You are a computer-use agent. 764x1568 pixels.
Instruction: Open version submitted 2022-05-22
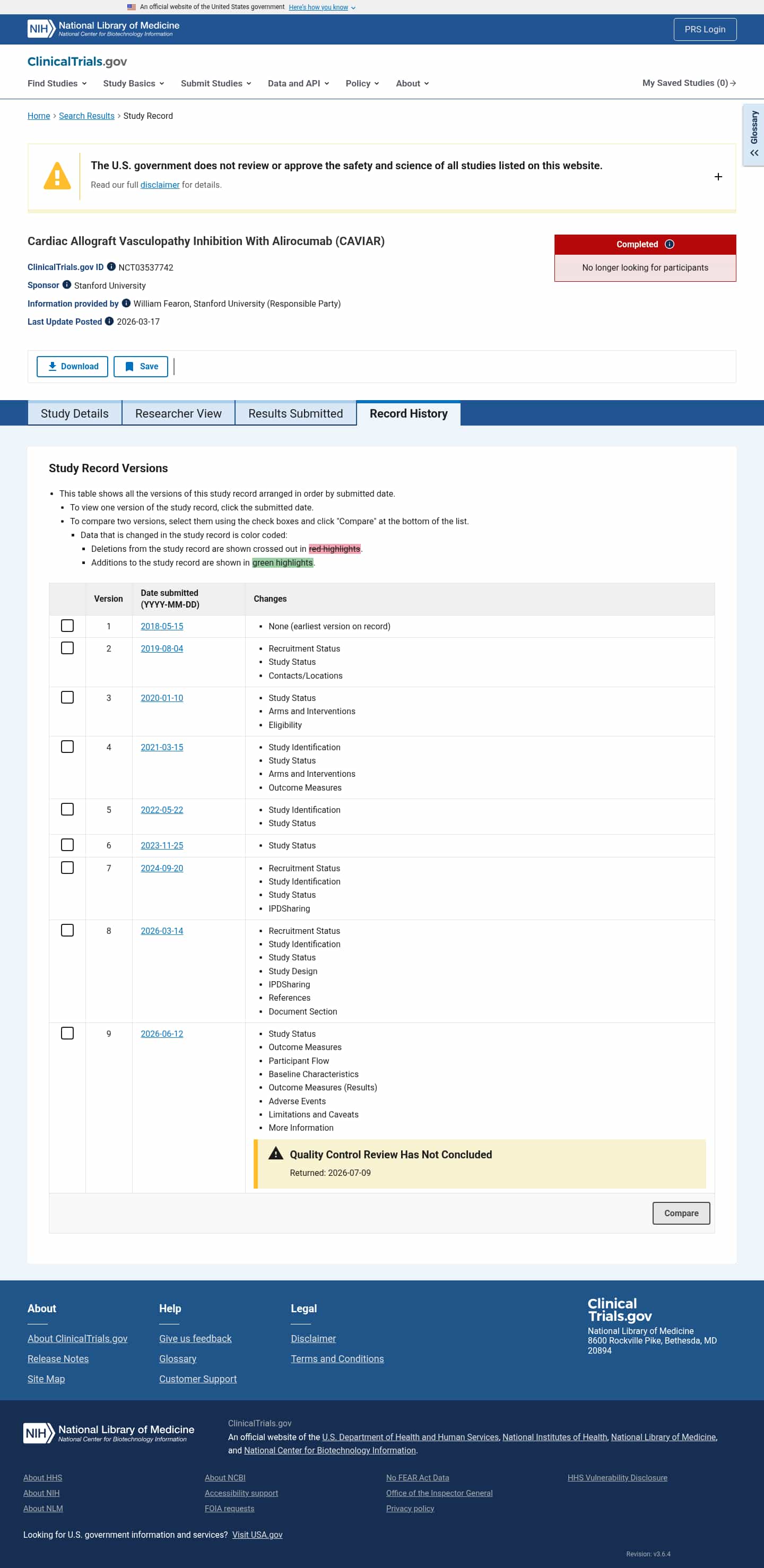(x=162, y=810)
